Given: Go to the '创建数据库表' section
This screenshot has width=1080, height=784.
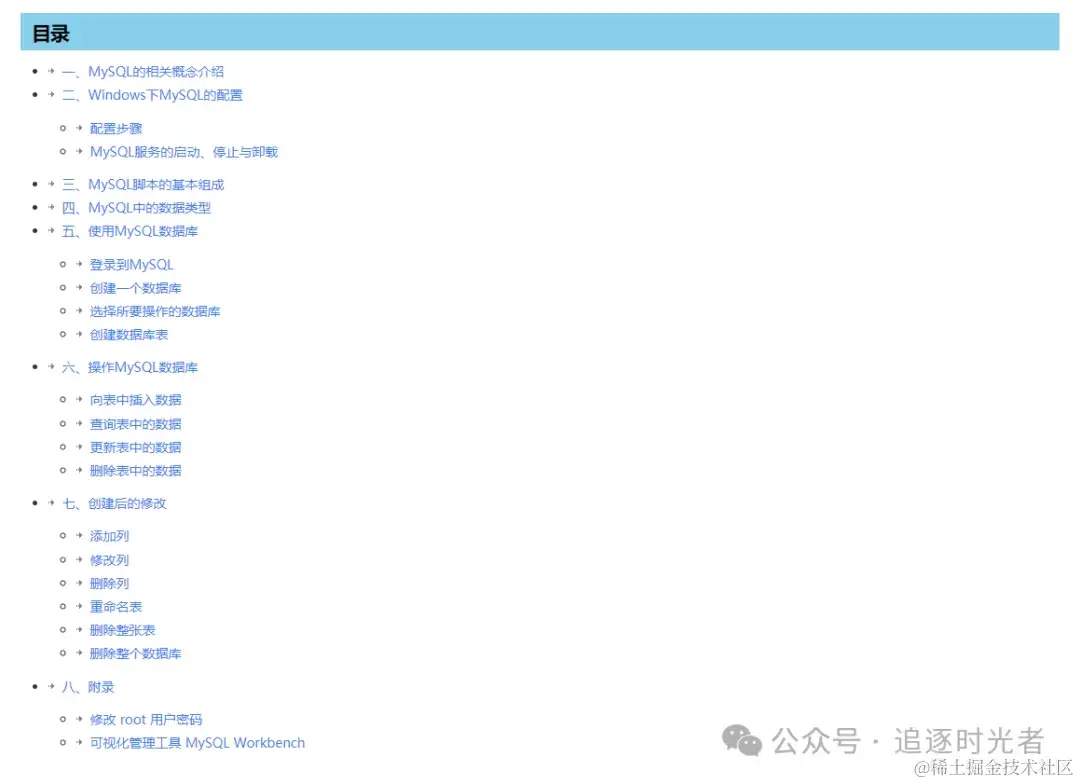Looking at the screenshot, I should 129,335.
